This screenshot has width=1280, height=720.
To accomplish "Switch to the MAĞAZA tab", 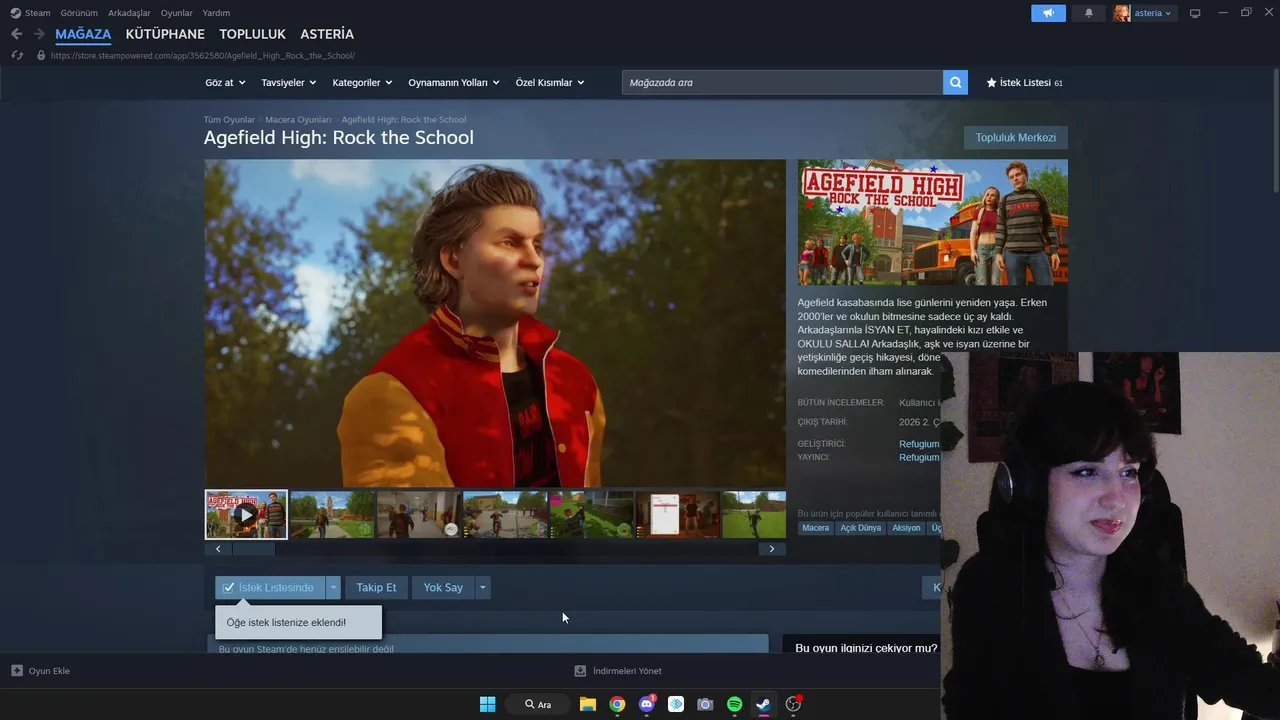I will coord(83,34).
